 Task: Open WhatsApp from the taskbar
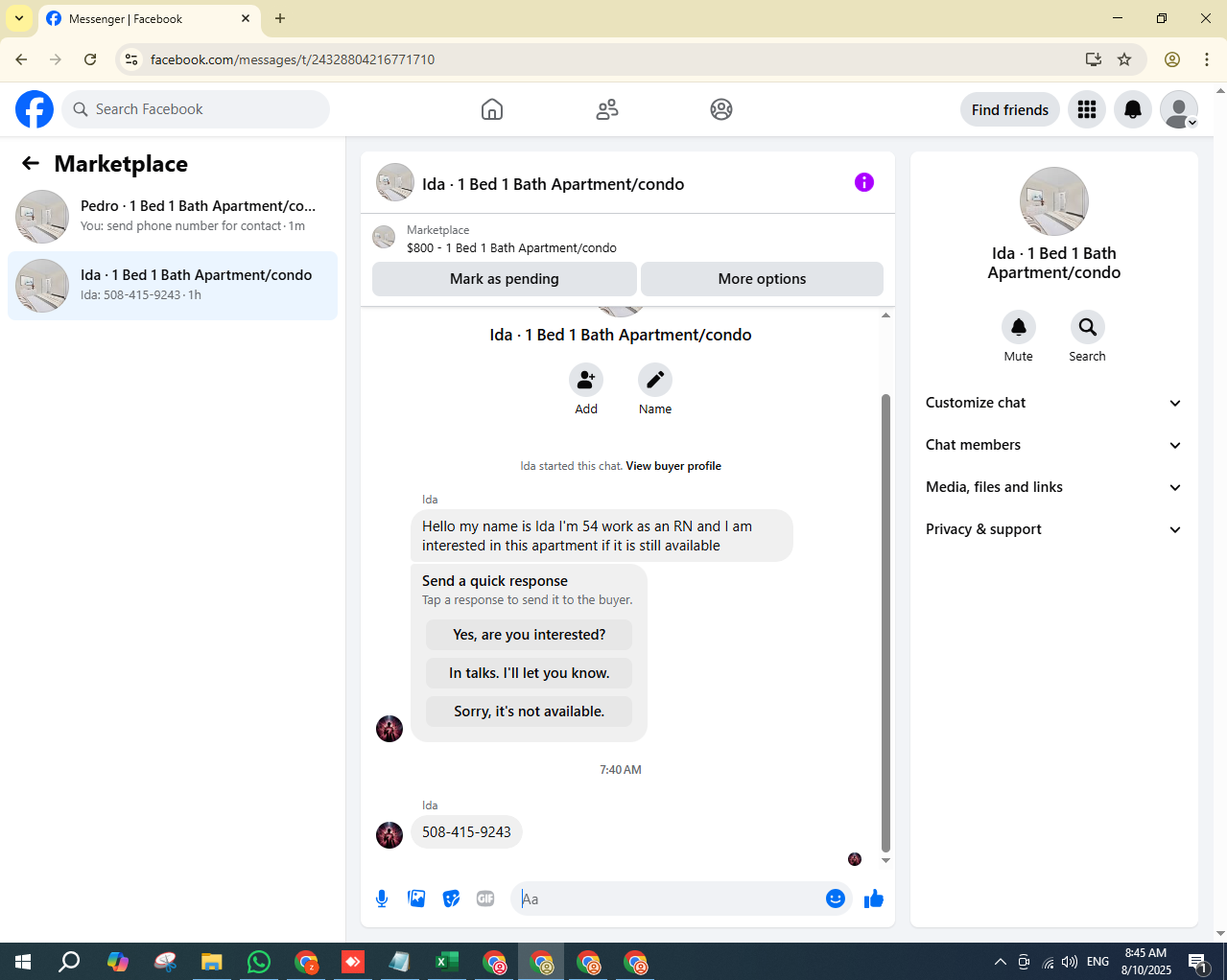click(259, 962)
